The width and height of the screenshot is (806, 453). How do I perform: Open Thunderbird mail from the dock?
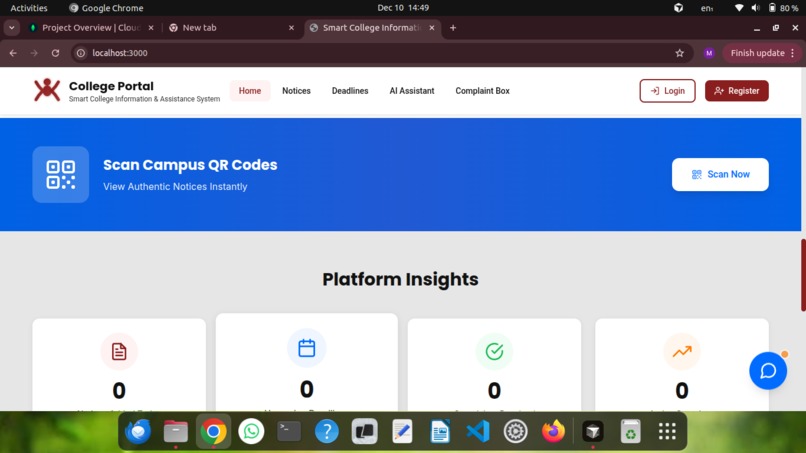coord(138,431)
